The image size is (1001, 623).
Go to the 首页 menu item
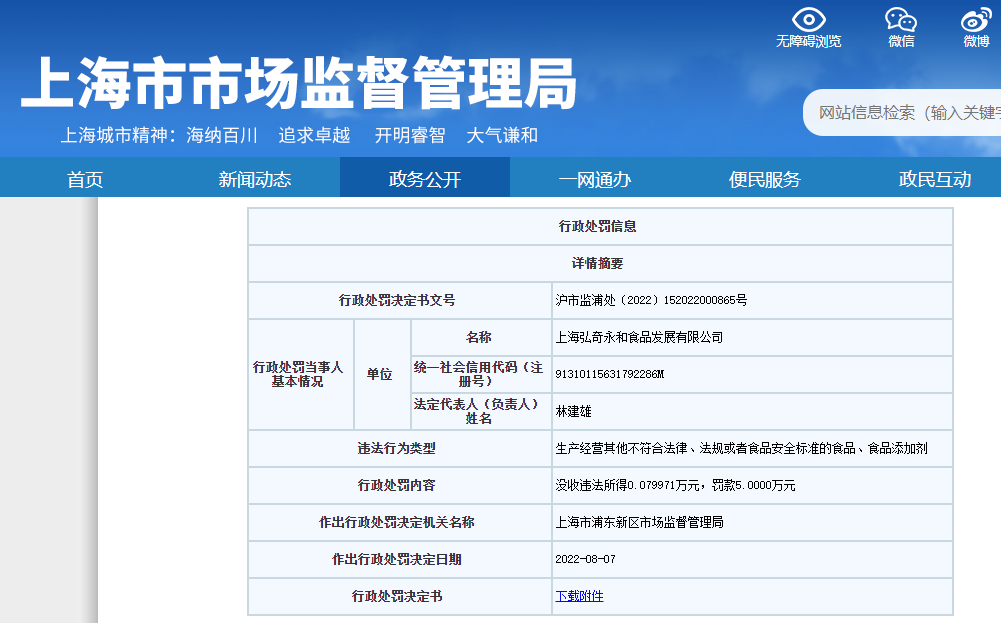coord(85,179)
